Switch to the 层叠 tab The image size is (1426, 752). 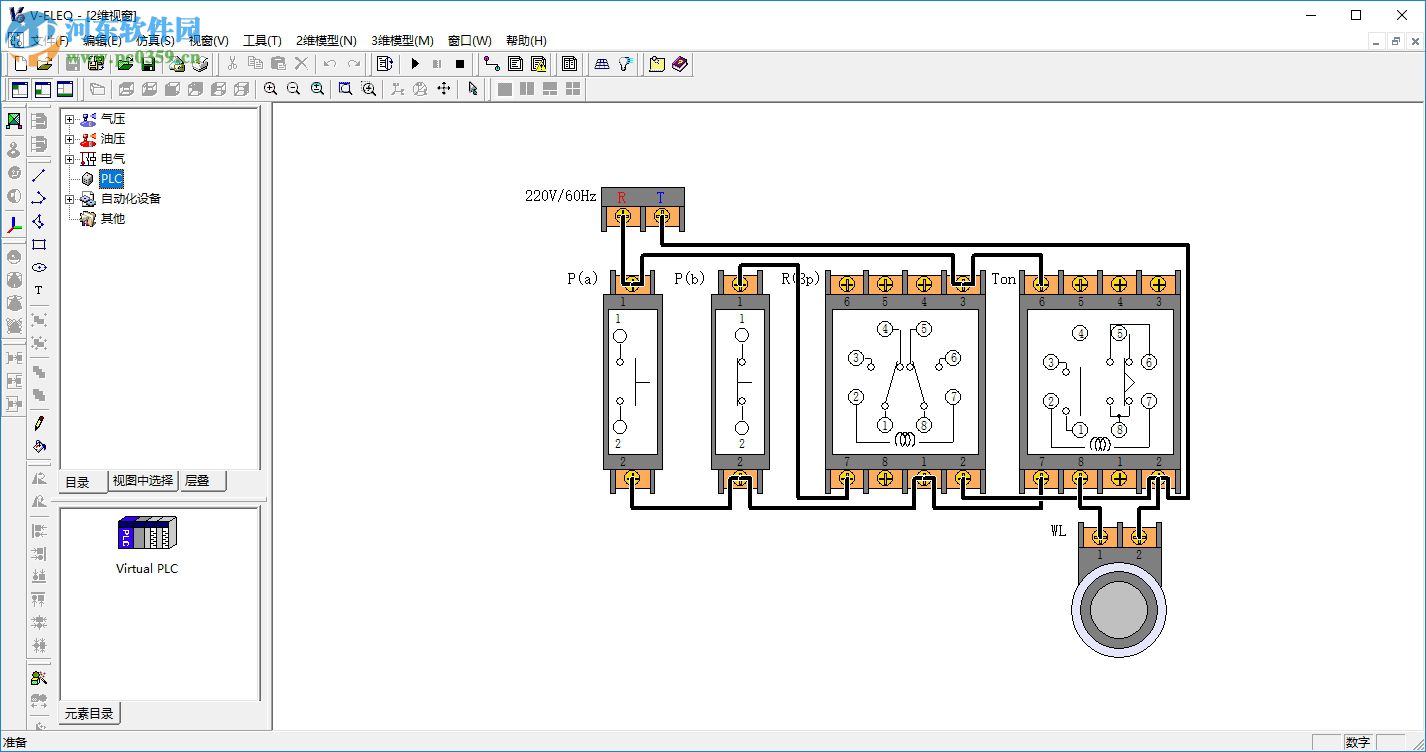[196, 481]
